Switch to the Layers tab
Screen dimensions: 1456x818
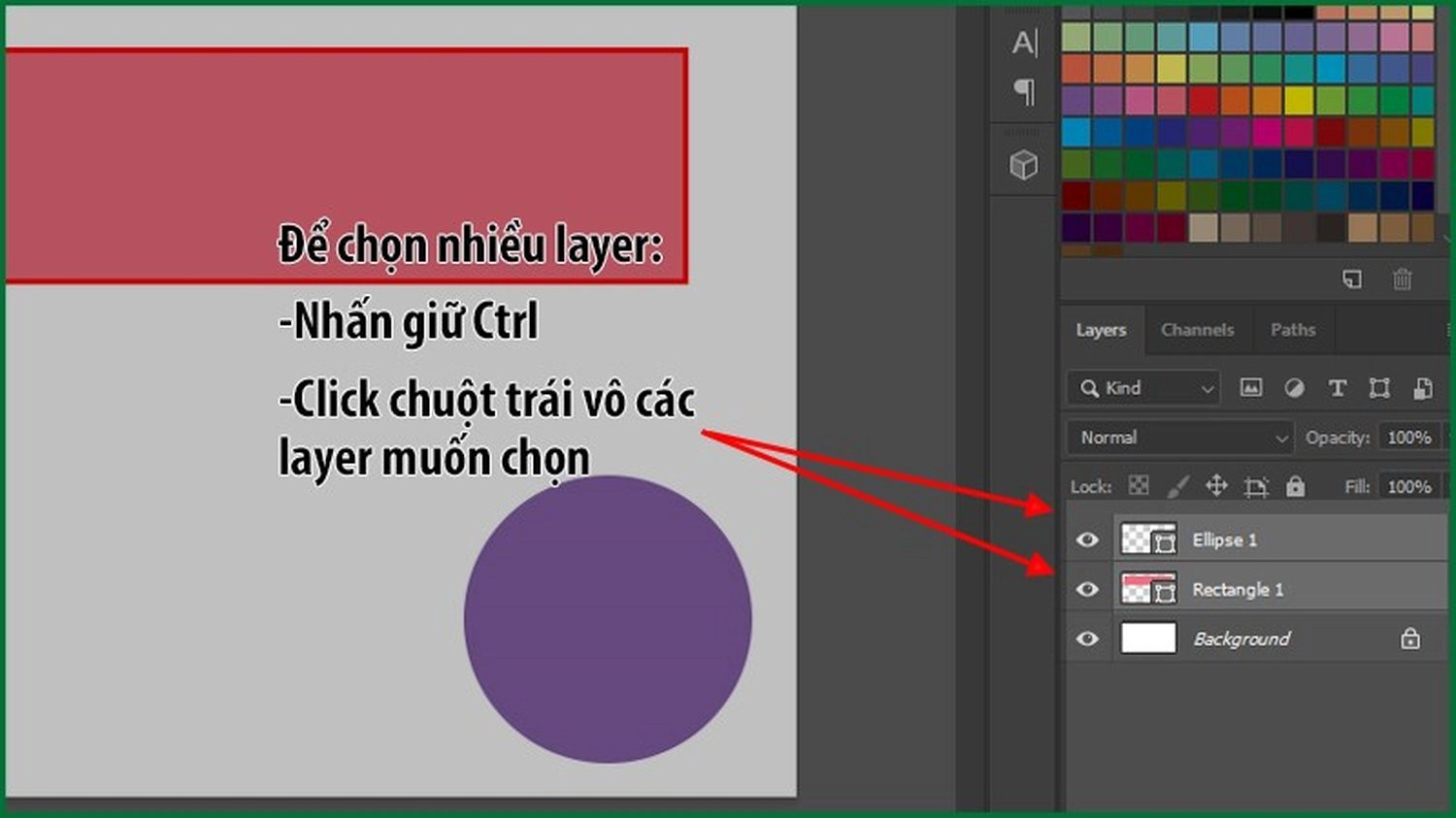pyautogui.click(x=1101, y=330)
